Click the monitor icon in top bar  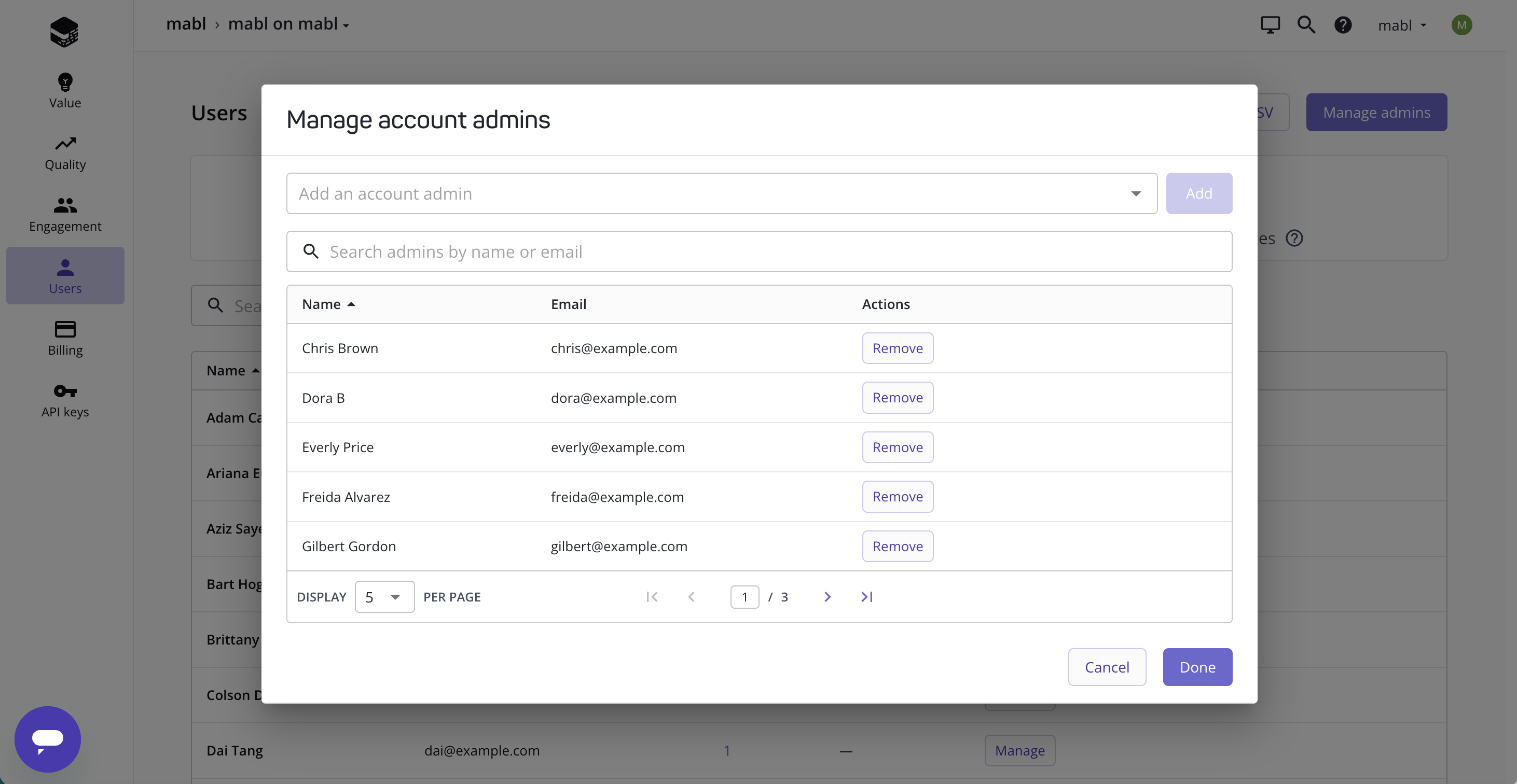point(1270,25)
